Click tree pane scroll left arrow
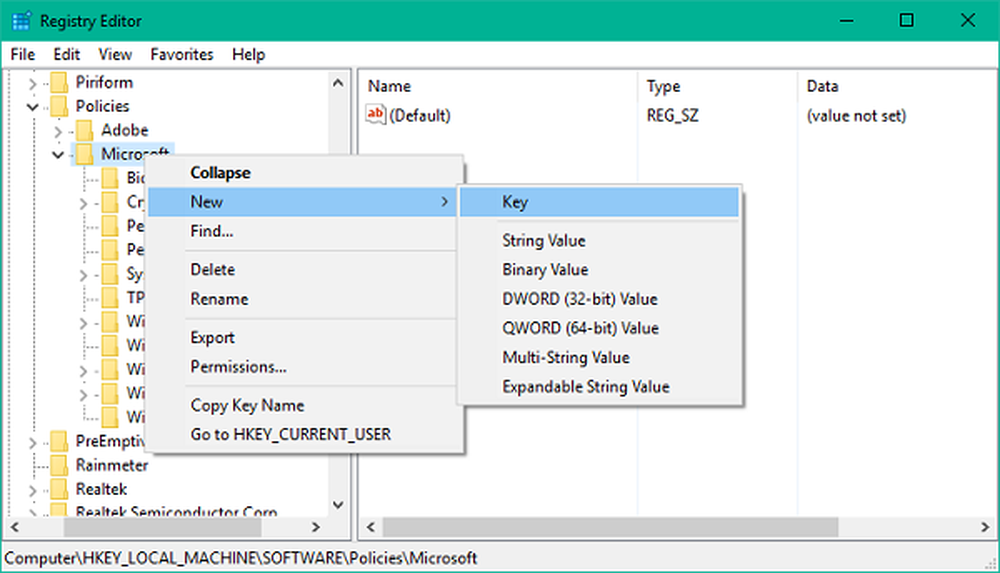Screen dimensions: 1000x573 click(15, 527)
